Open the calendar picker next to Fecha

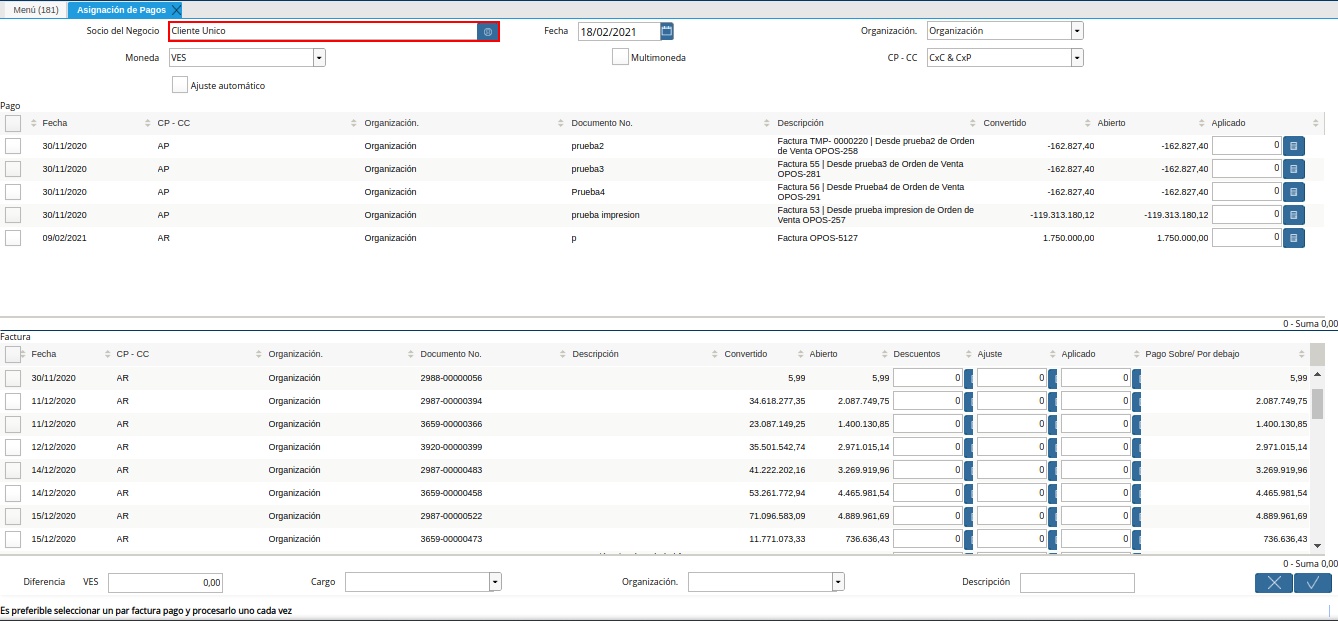667,31
